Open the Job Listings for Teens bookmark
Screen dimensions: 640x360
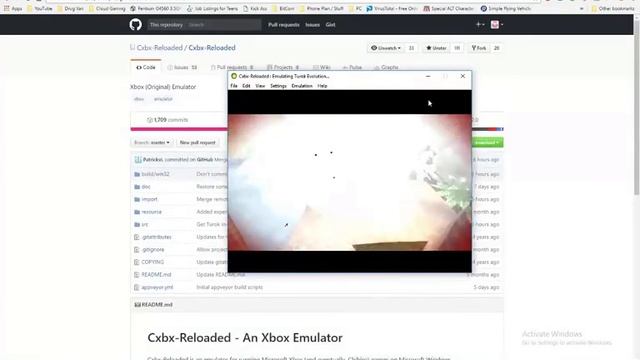tap(212, 9)
